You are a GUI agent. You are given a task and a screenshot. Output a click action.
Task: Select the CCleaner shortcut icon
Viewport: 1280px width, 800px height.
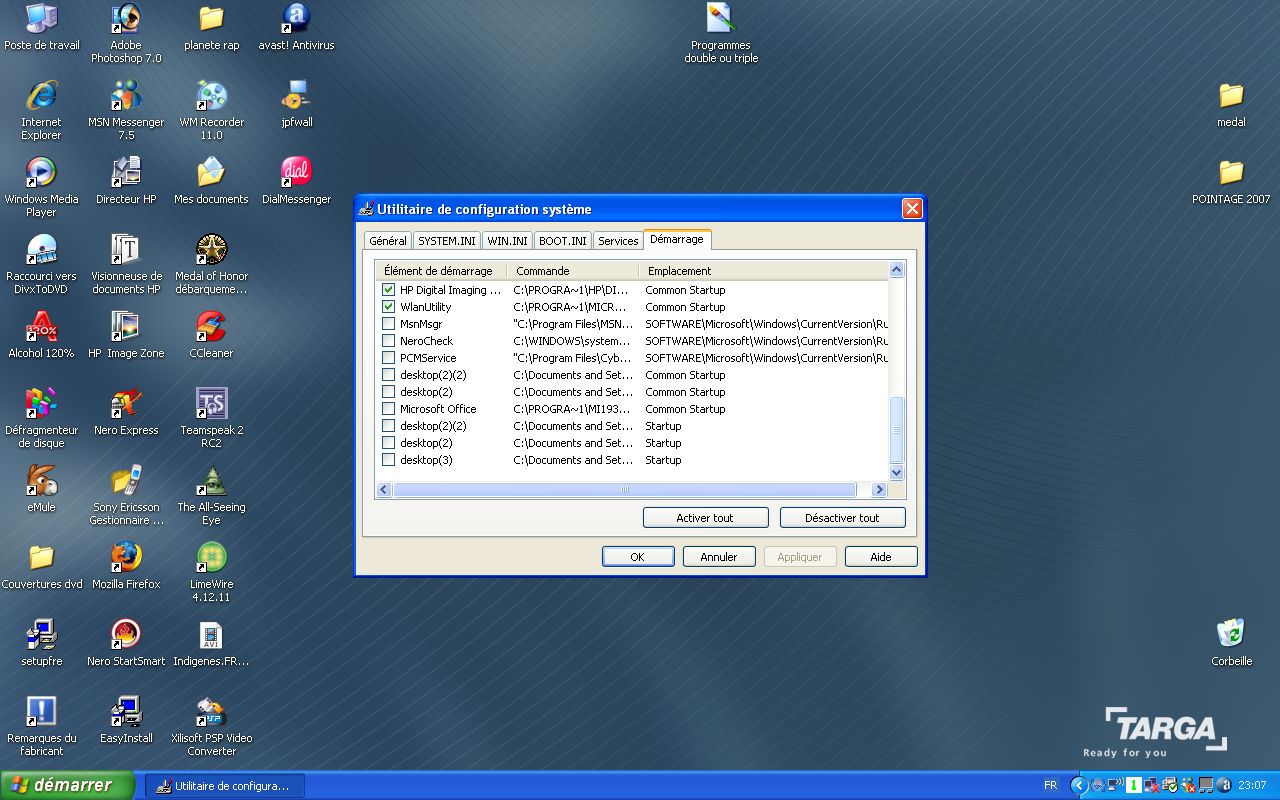(x=211, y=335)
